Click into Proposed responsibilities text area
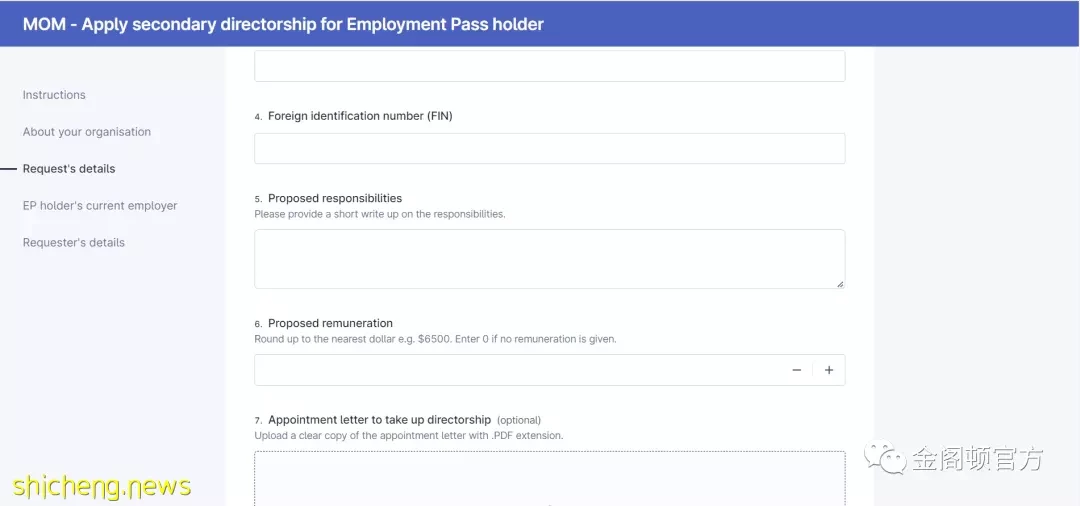Viewport: 1080px width, 506px height. [550, 259]
